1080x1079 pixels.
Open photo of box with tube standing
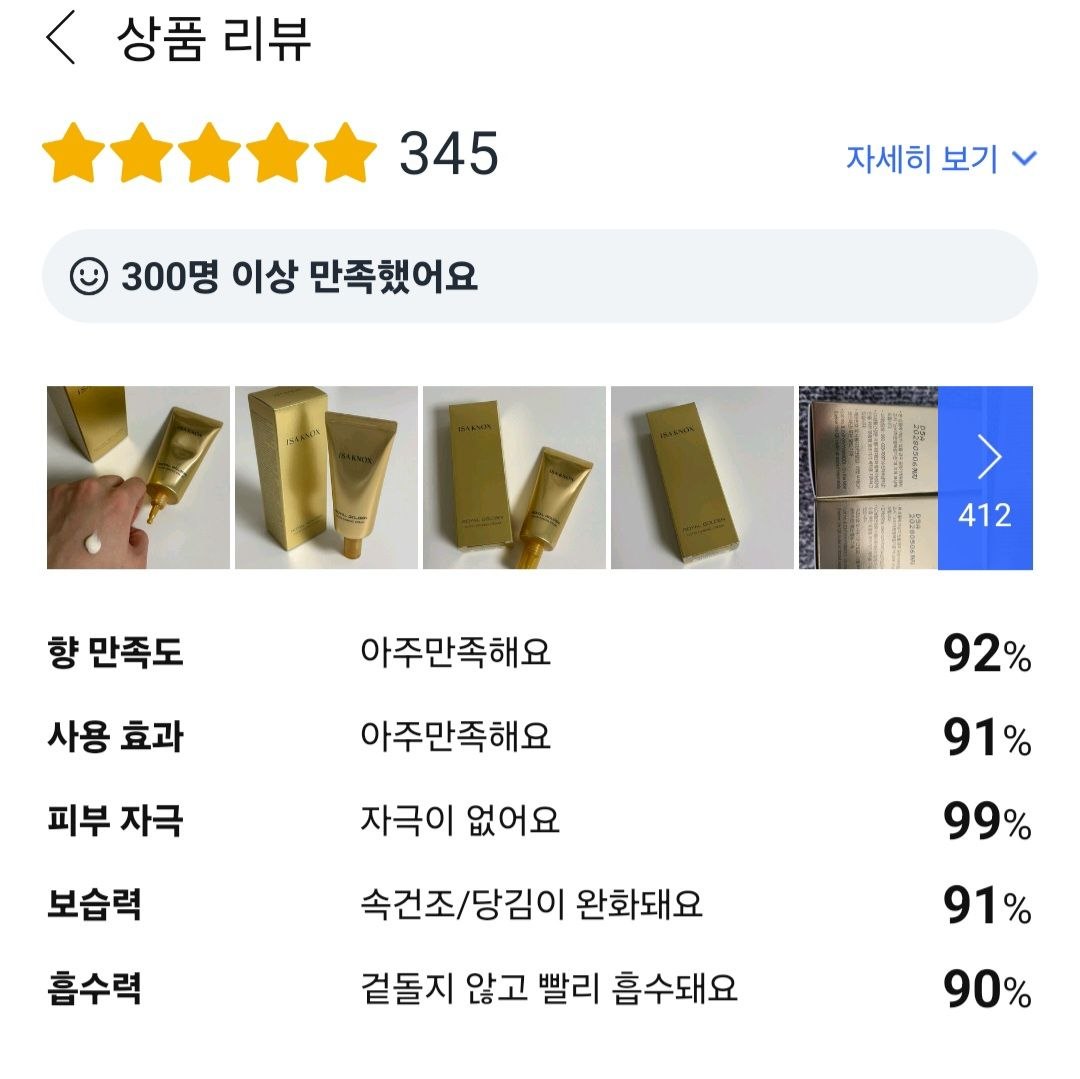coord(326,477)
